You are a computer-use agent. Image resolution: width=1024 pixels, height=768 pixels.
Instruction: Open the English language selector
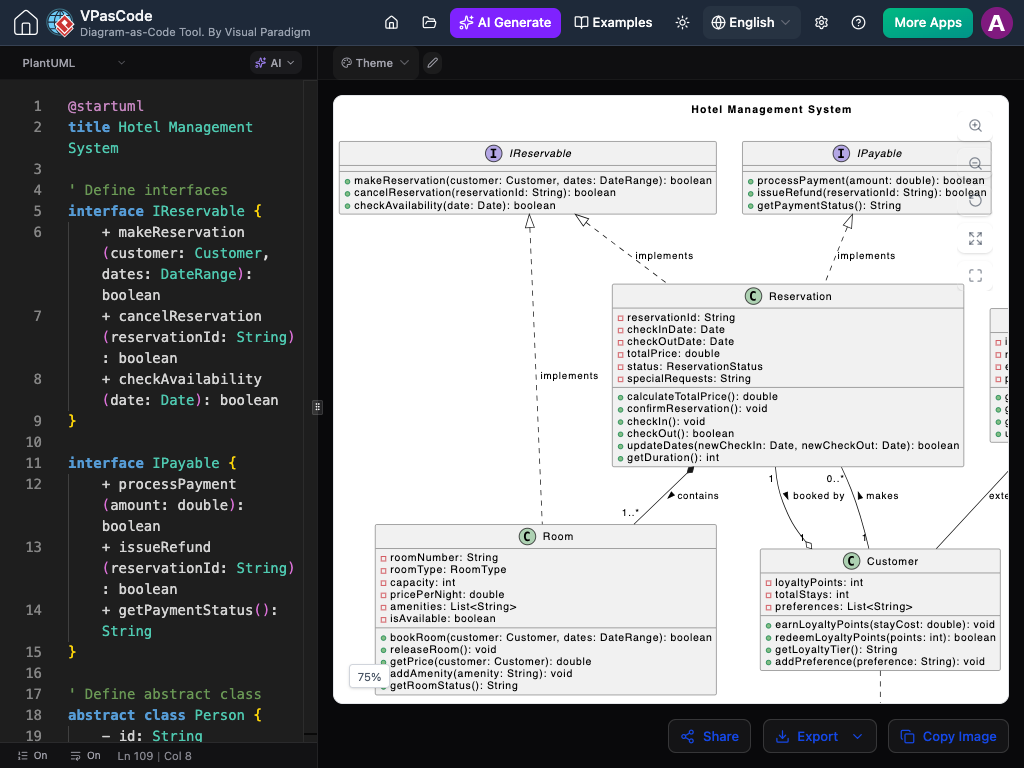click(x=750, y=23)
